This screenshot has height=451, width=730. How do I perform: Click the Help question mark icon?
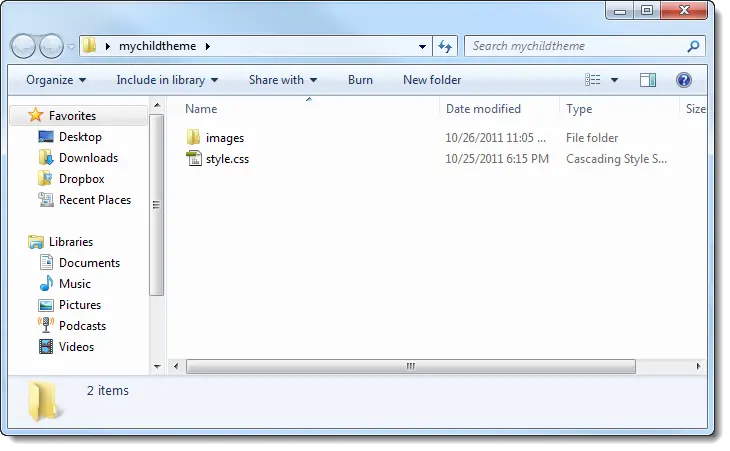point(683,80)
